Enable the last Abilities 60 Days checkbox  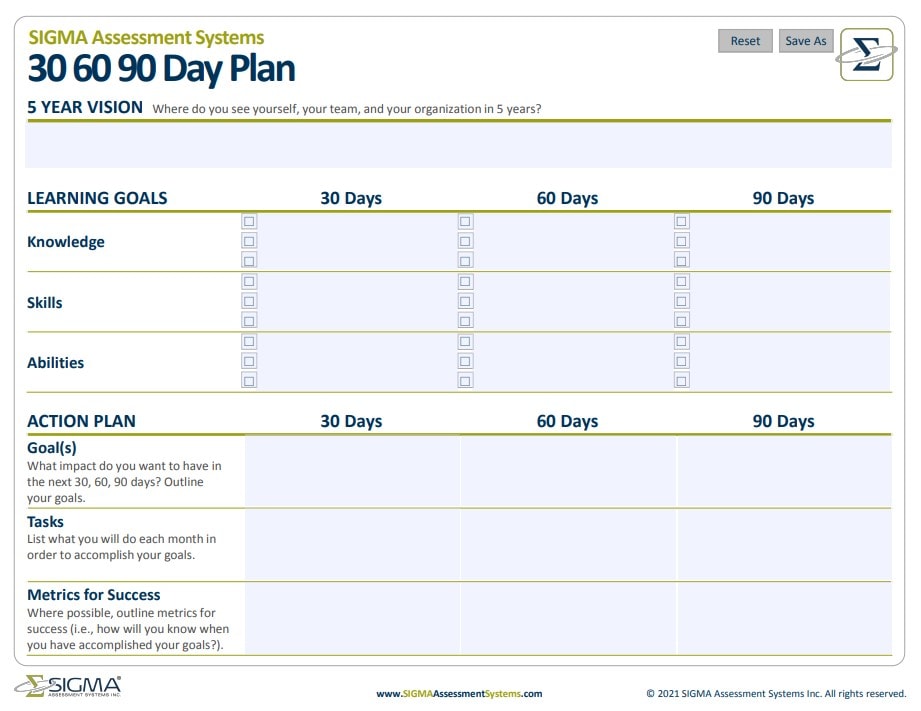[x=465, y=380]
